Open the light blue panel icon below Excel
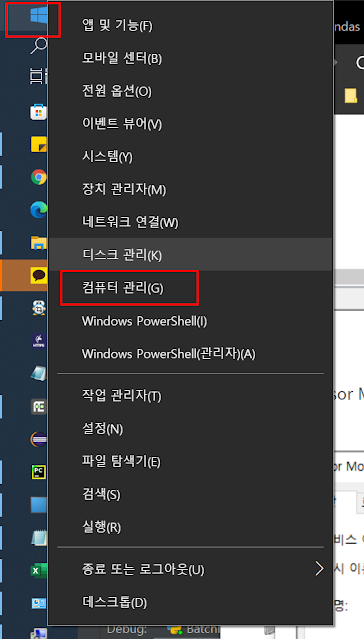This screenshot has width=364, height=639. 39,604
